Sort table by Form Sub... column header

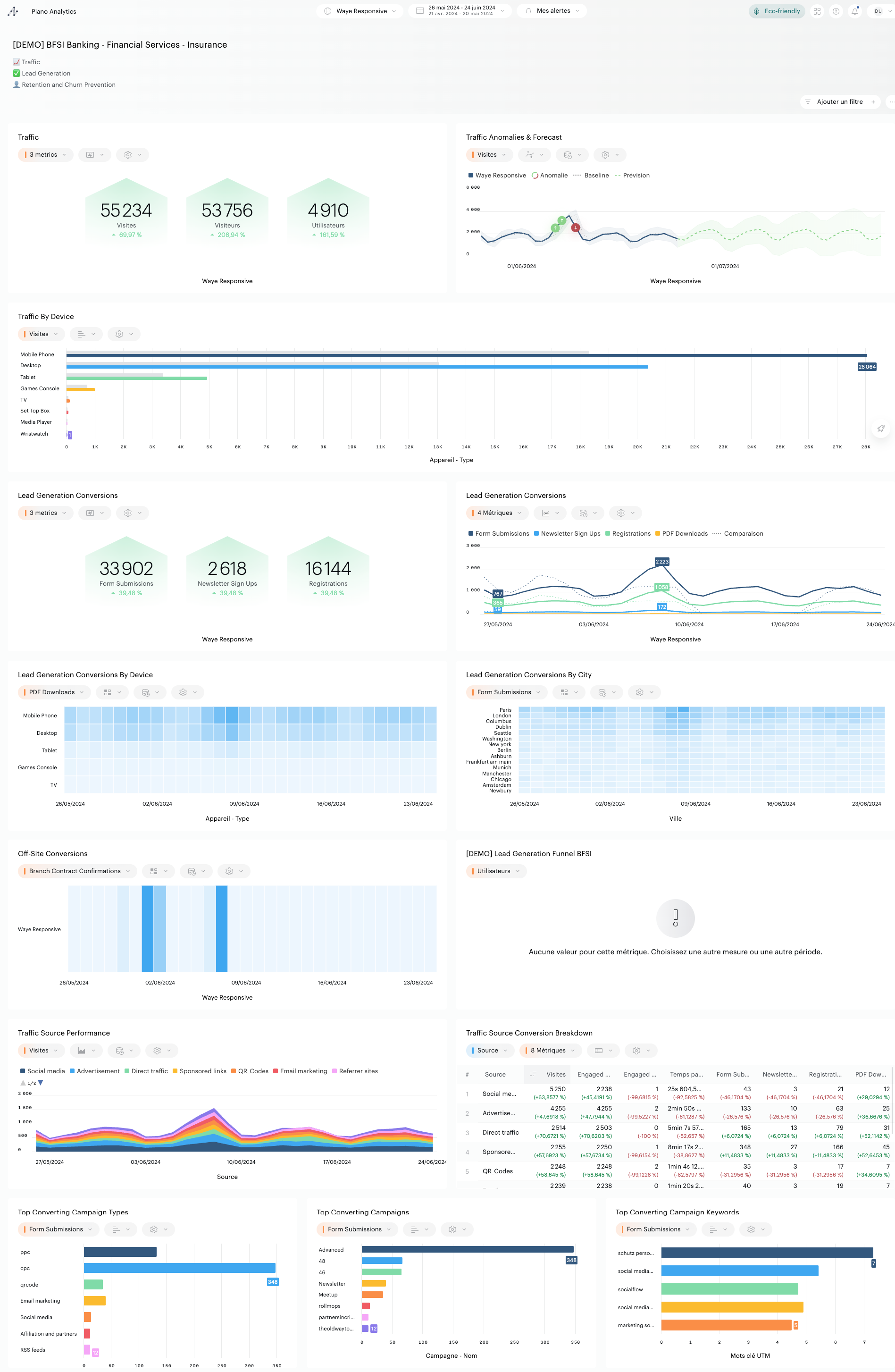pos(733,1075)
